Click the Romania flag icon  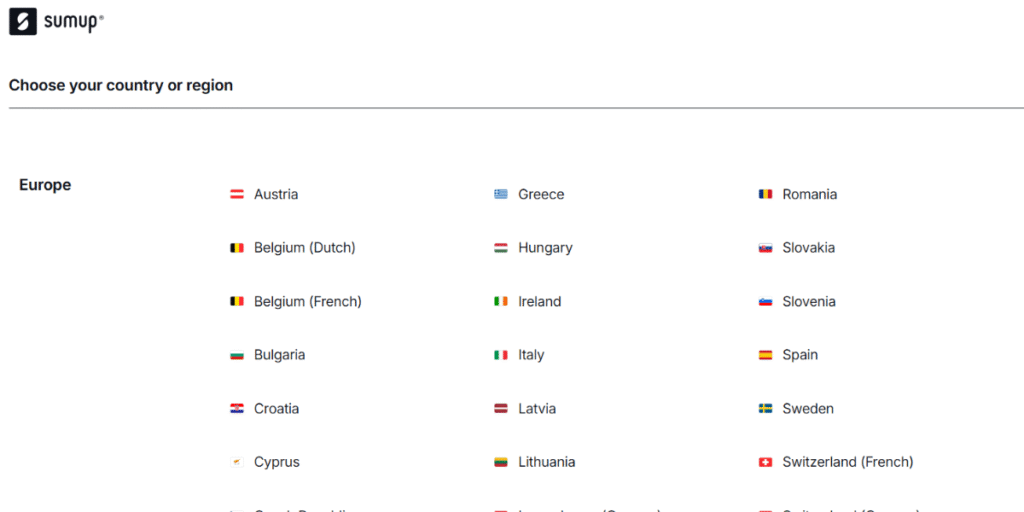(765, 195)
